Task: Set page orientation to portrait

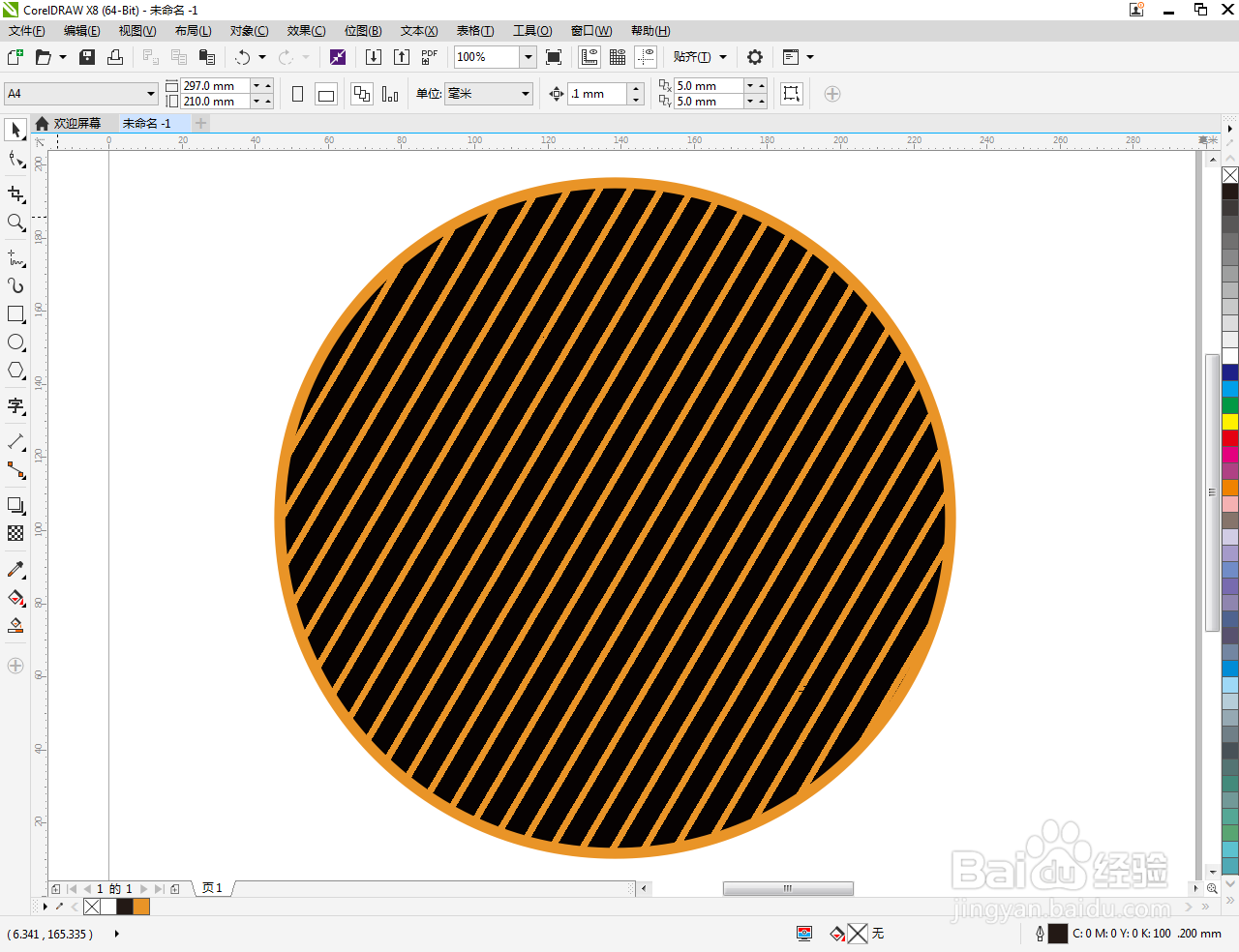Action: [x=297, y=94]
